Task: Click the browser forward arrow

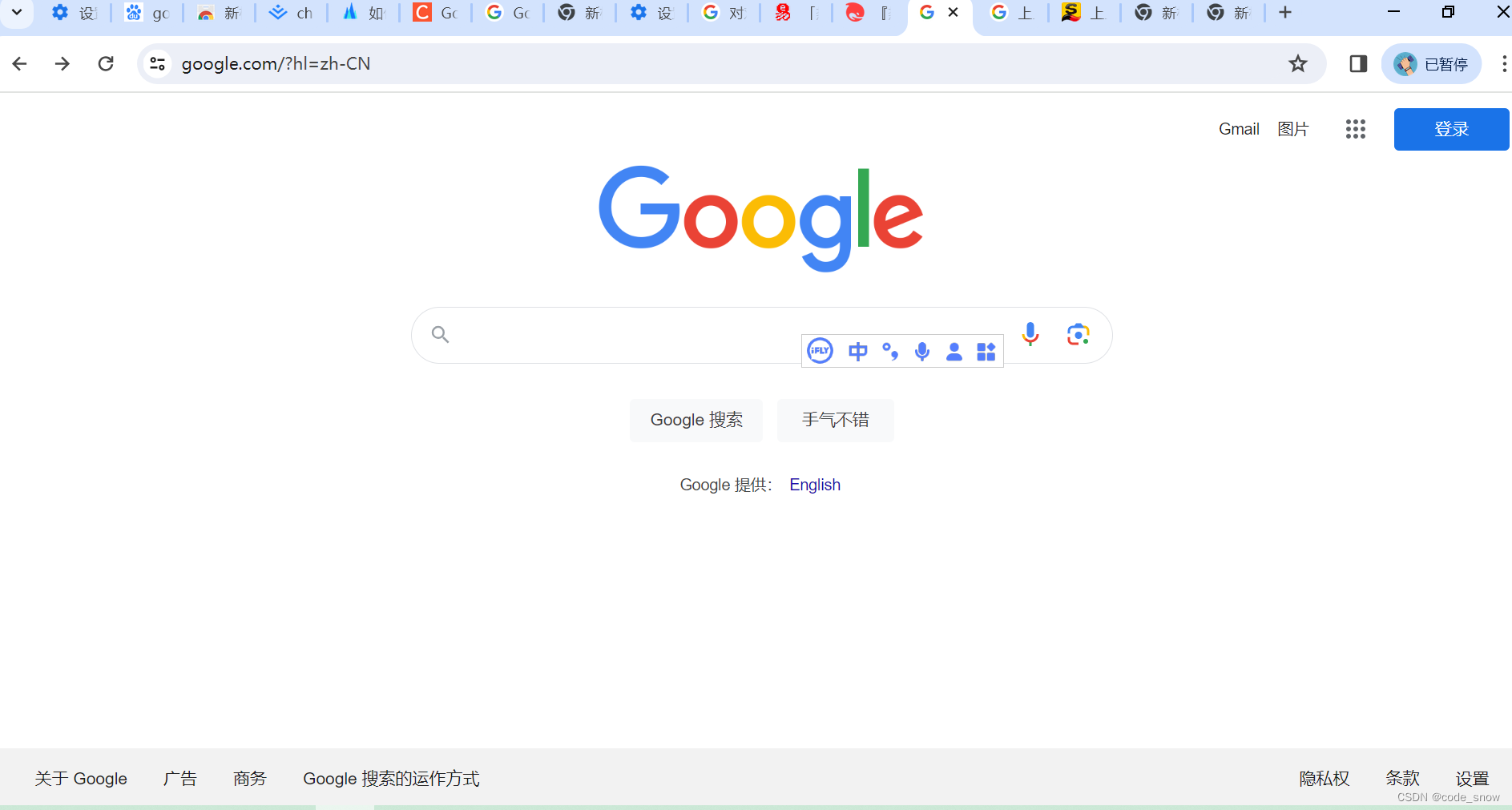Action: [x=62, y=63]
